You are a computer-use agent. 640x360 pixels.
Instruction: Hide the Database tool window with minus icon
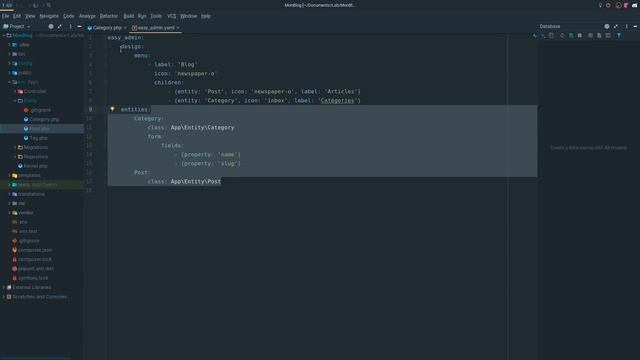pos(635,27)
